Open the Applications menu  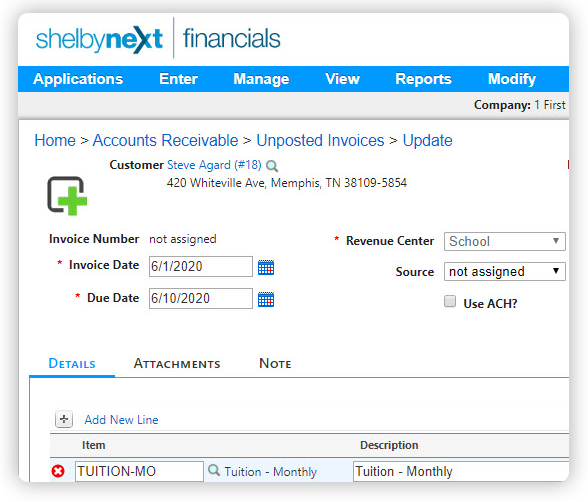[78, 79]
